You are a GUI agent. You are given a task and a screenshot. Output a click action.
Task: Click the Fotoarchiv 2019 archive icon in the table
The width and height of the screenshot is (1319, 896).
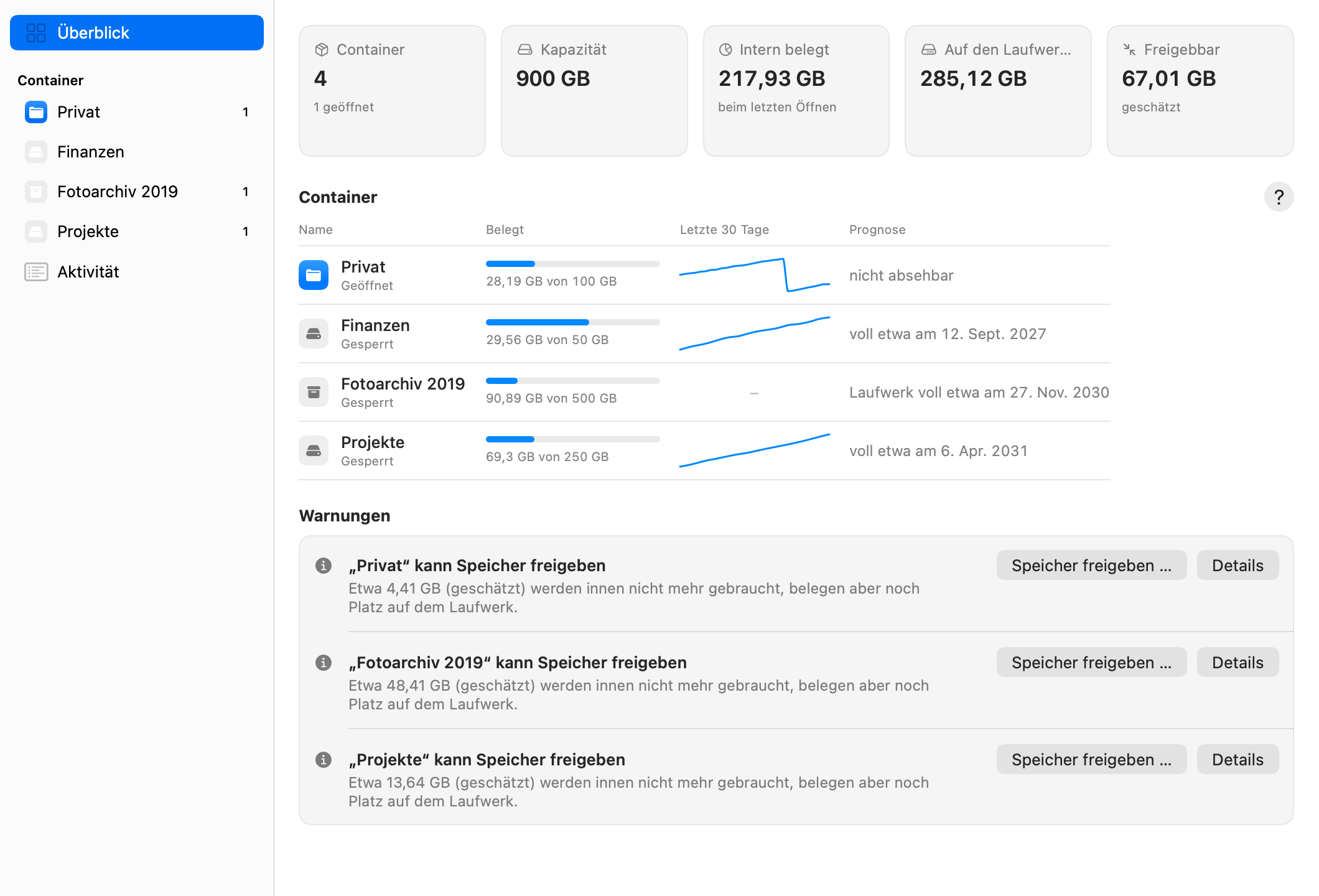tap(314, 392)
